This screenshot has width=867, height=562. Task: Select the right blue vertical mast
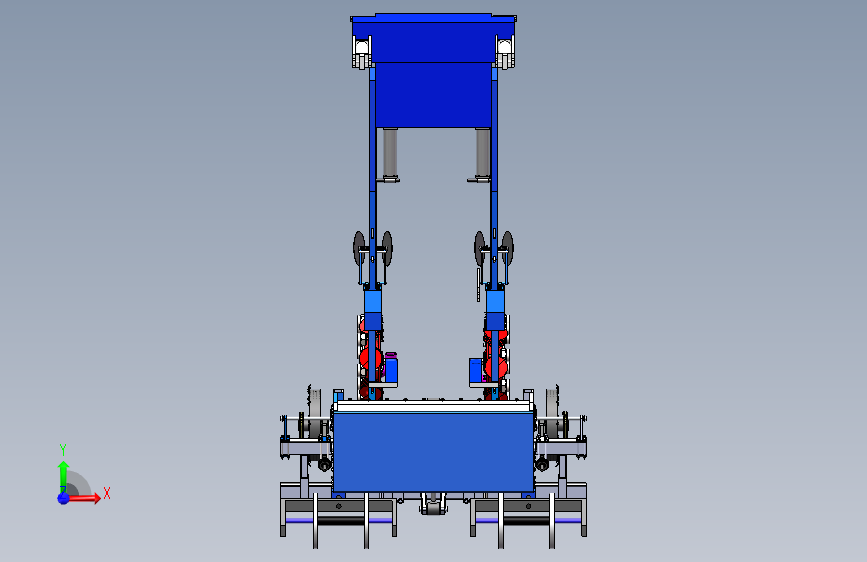[x=494, y=177]
